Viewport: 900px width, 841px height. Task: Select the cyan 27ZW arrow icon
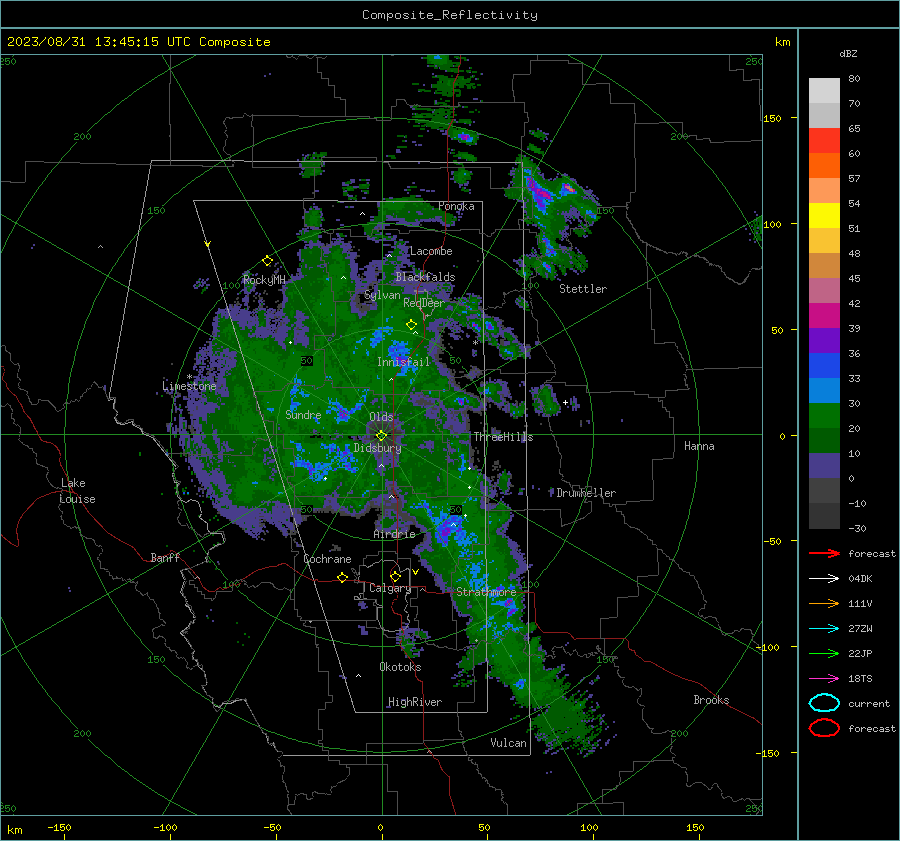click(x=824, y=629)
